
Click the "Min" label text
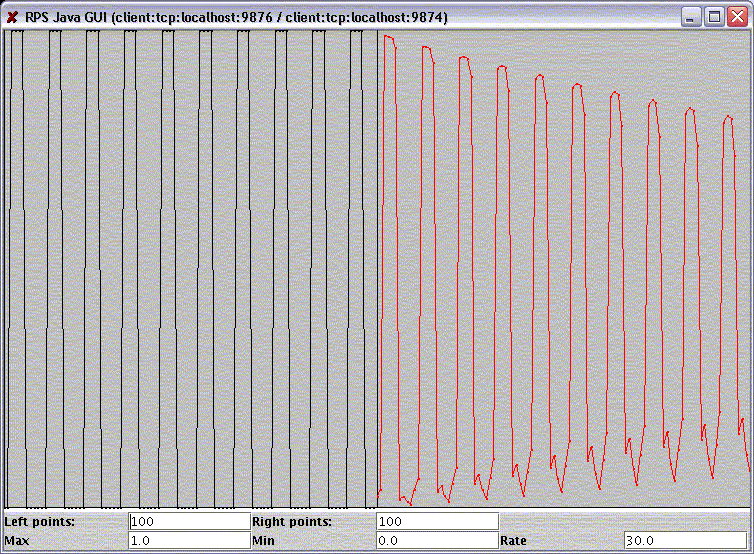[264, 540]
